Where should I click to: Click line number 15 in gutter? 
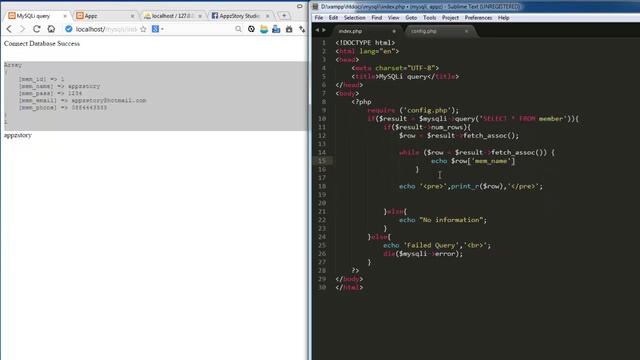coord(322,161)
